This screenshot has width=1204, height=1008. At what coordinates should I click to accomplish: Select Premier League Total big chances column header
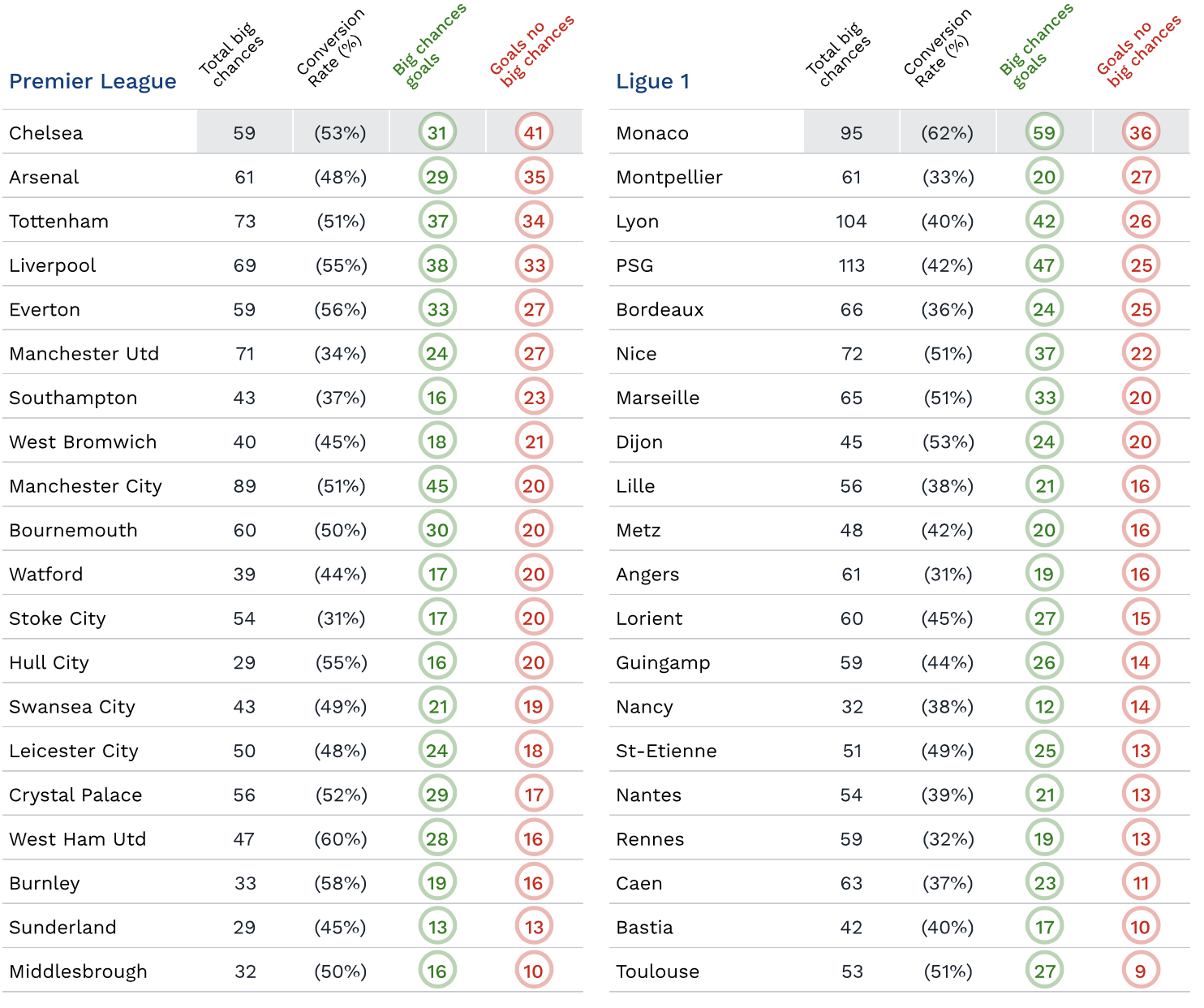click(232, 54)
